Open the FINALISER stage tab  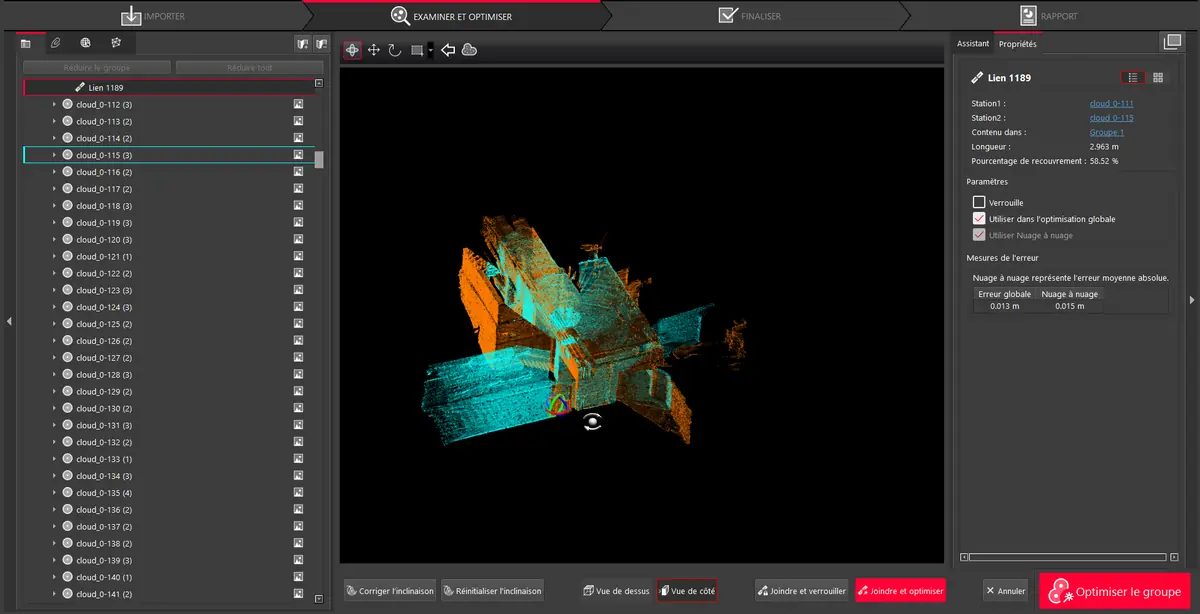762,15
